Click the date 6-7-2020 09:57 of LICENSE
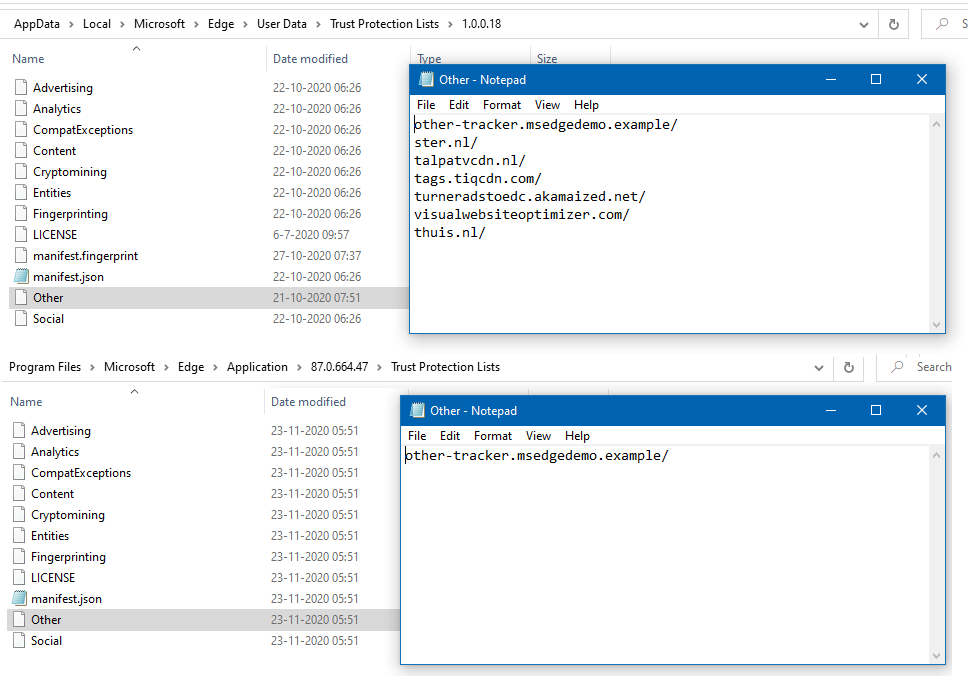 pyautogui.click(x=311, y=234)
